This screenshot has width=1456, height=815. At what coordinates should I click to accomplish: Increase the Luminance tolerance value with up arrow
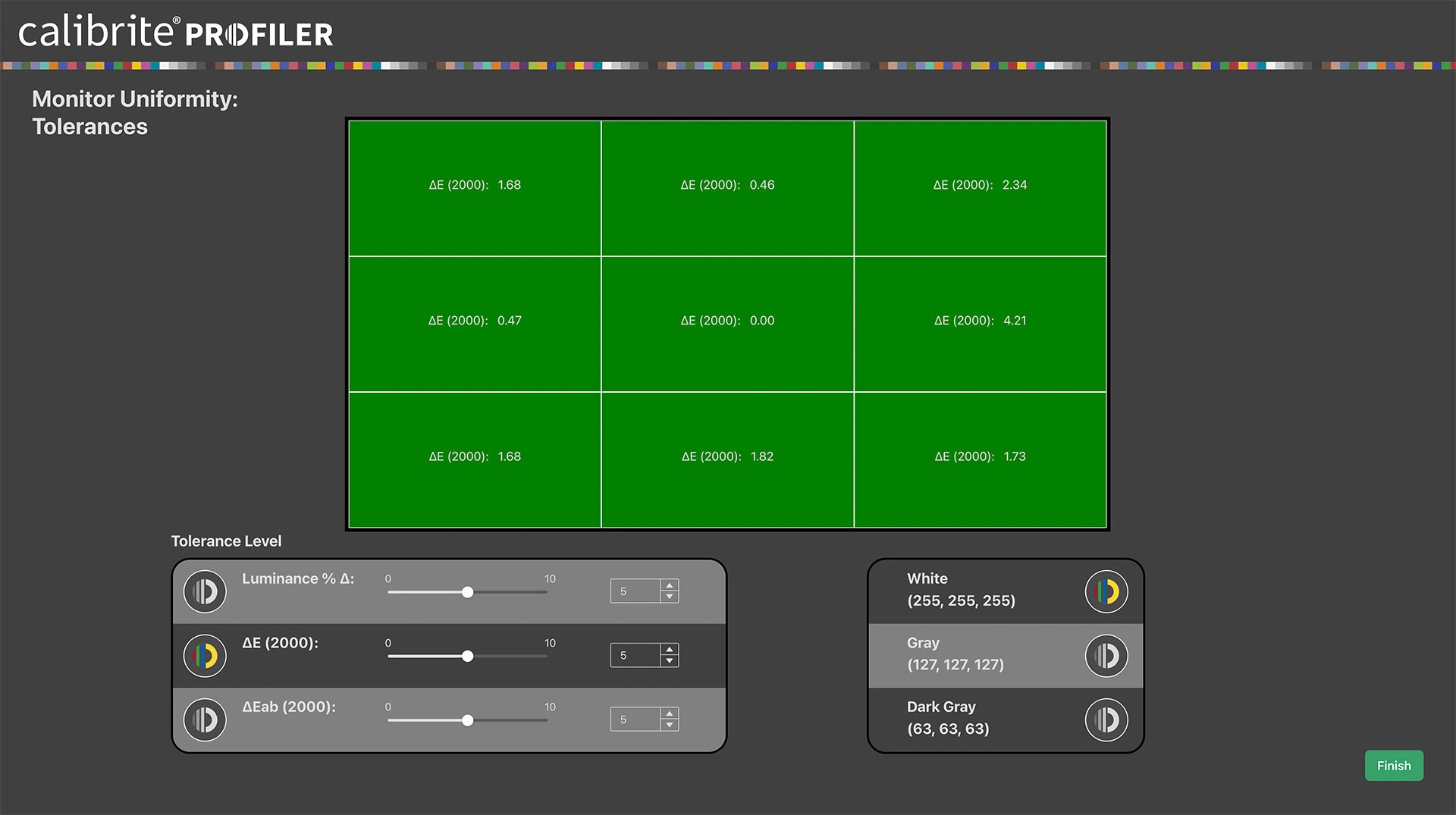(x=670, y=586)
